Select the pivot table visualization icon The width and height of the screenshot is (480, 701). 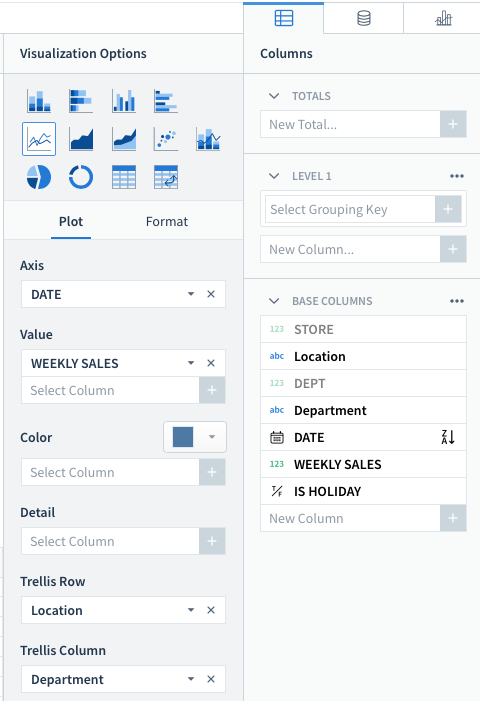tap(166, 177)
